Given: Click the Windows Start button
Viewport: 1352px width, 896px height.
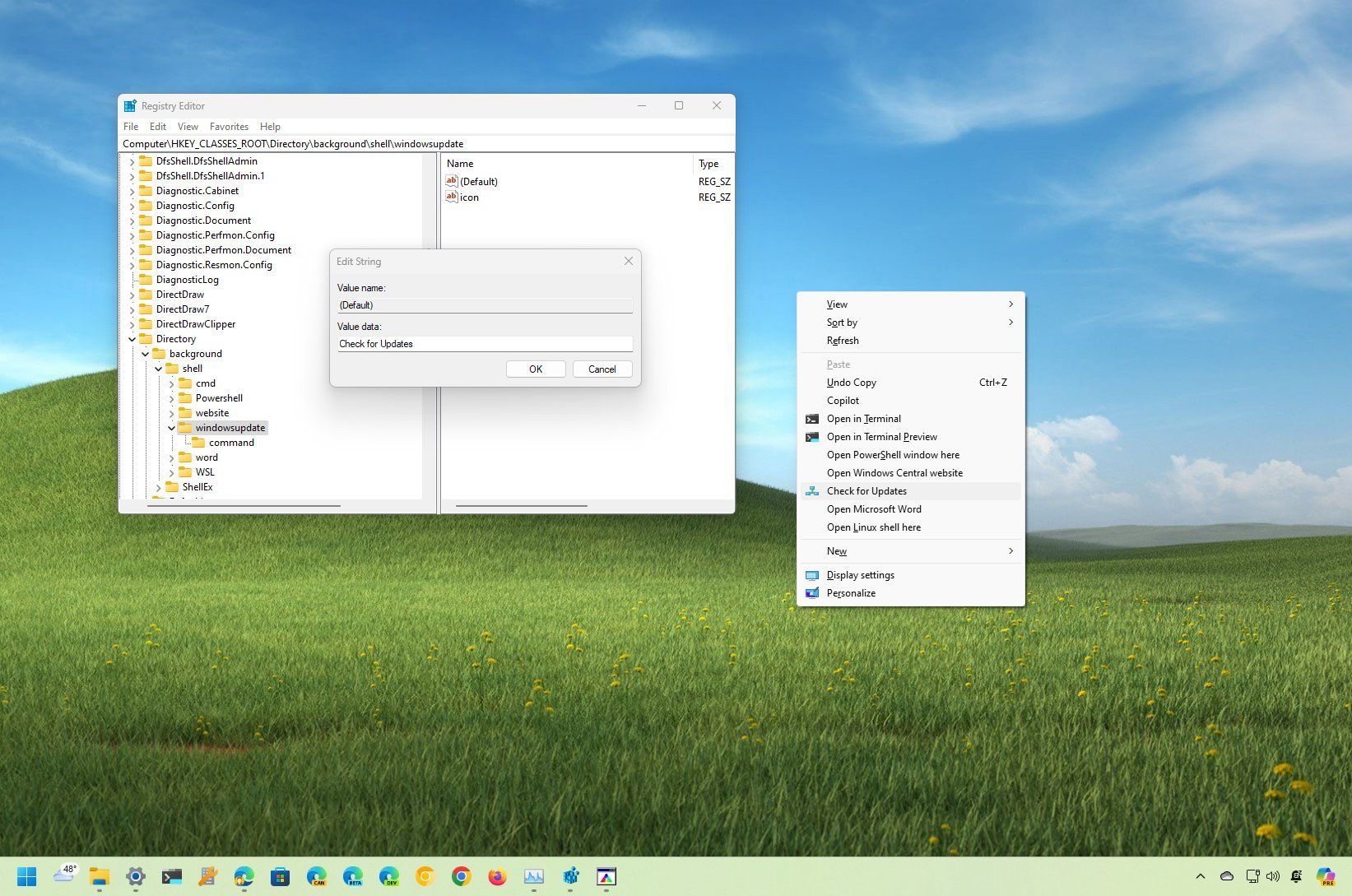Looking at the screenshot, I should [x=27, y=876].
